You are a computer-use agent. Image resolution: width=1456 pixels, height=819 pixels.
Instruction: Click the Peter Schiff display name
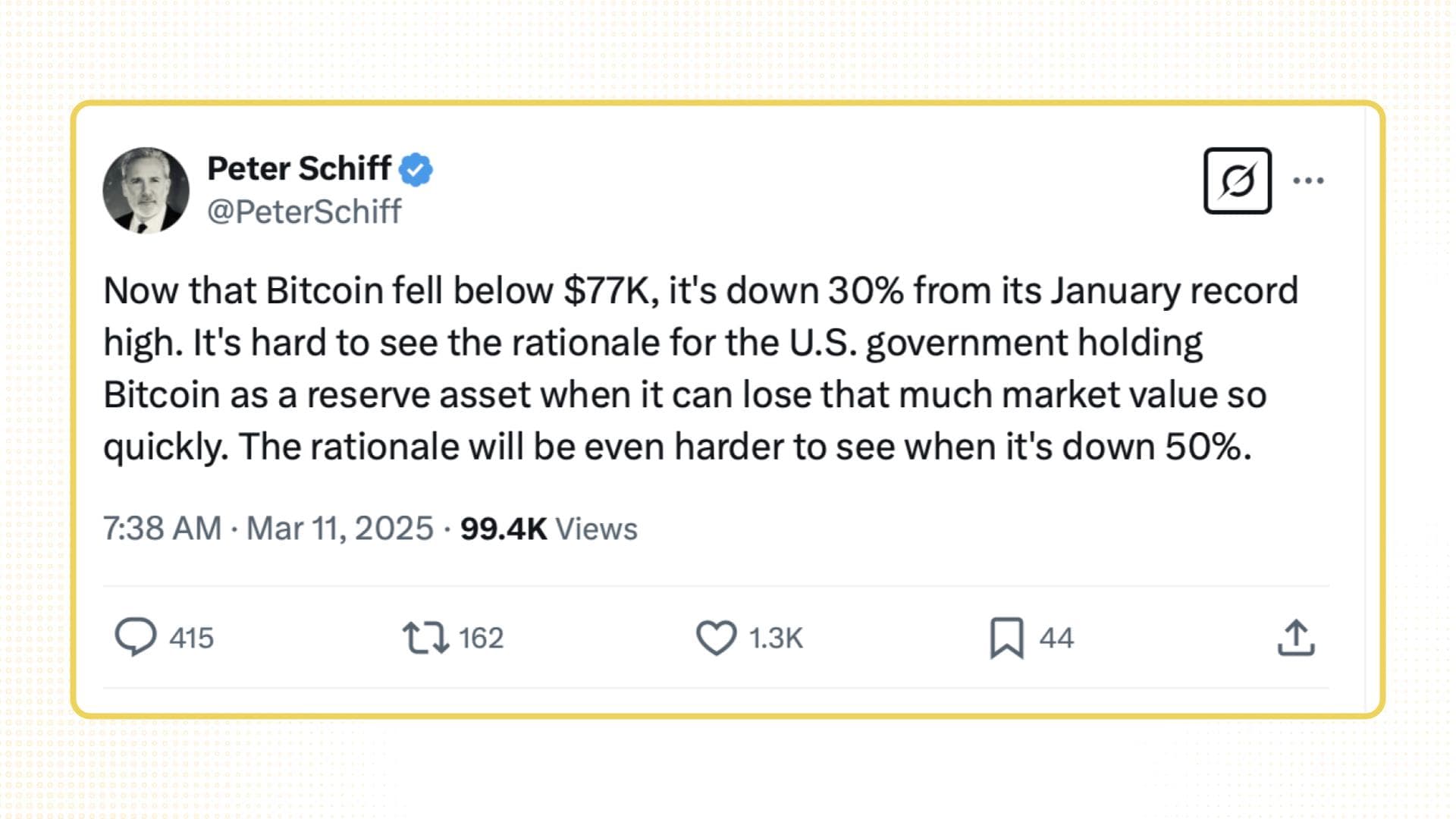[x=299, y=168]
